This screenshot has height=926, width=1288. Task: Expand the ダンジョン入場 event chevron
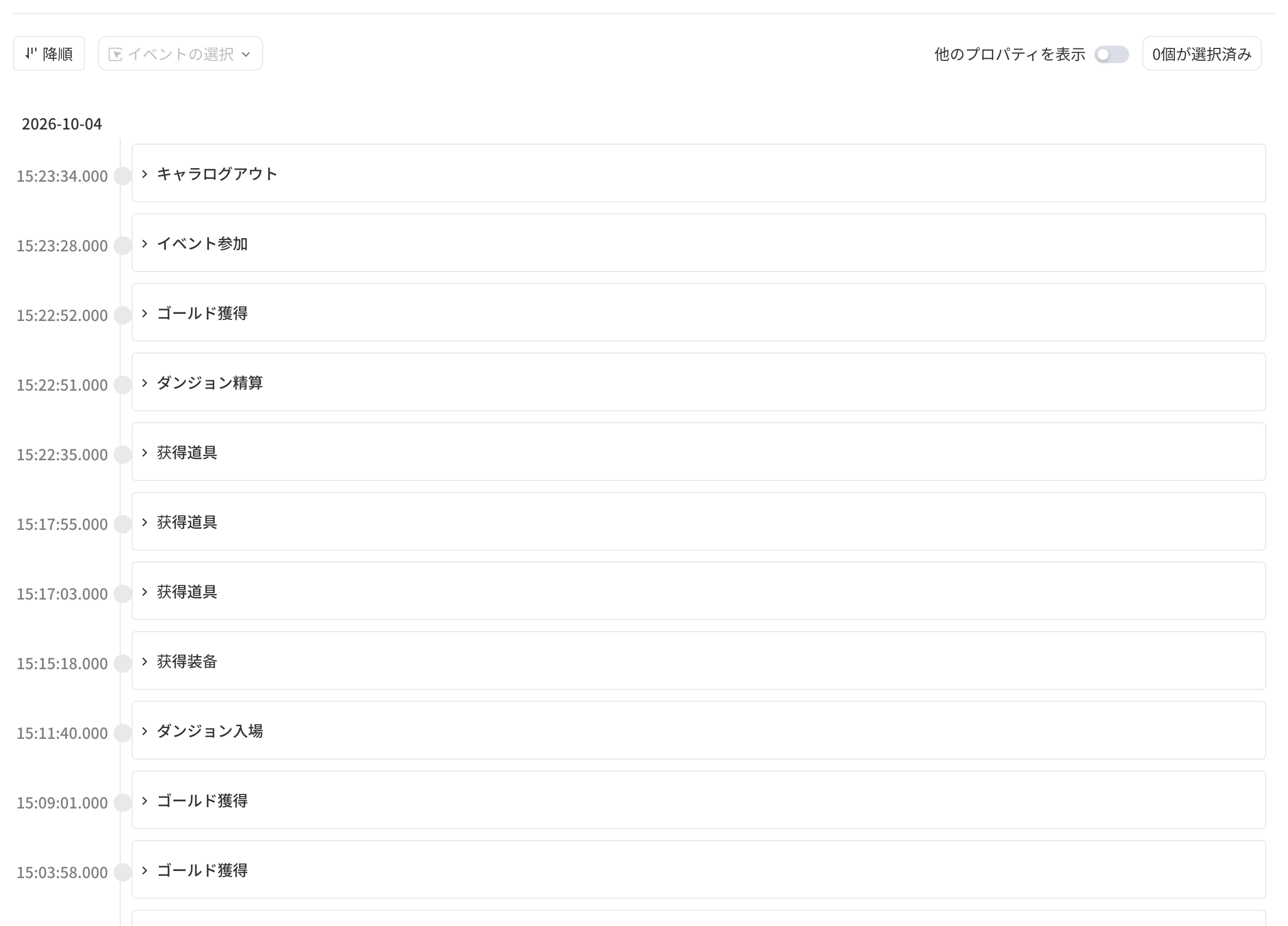point(145,731)
